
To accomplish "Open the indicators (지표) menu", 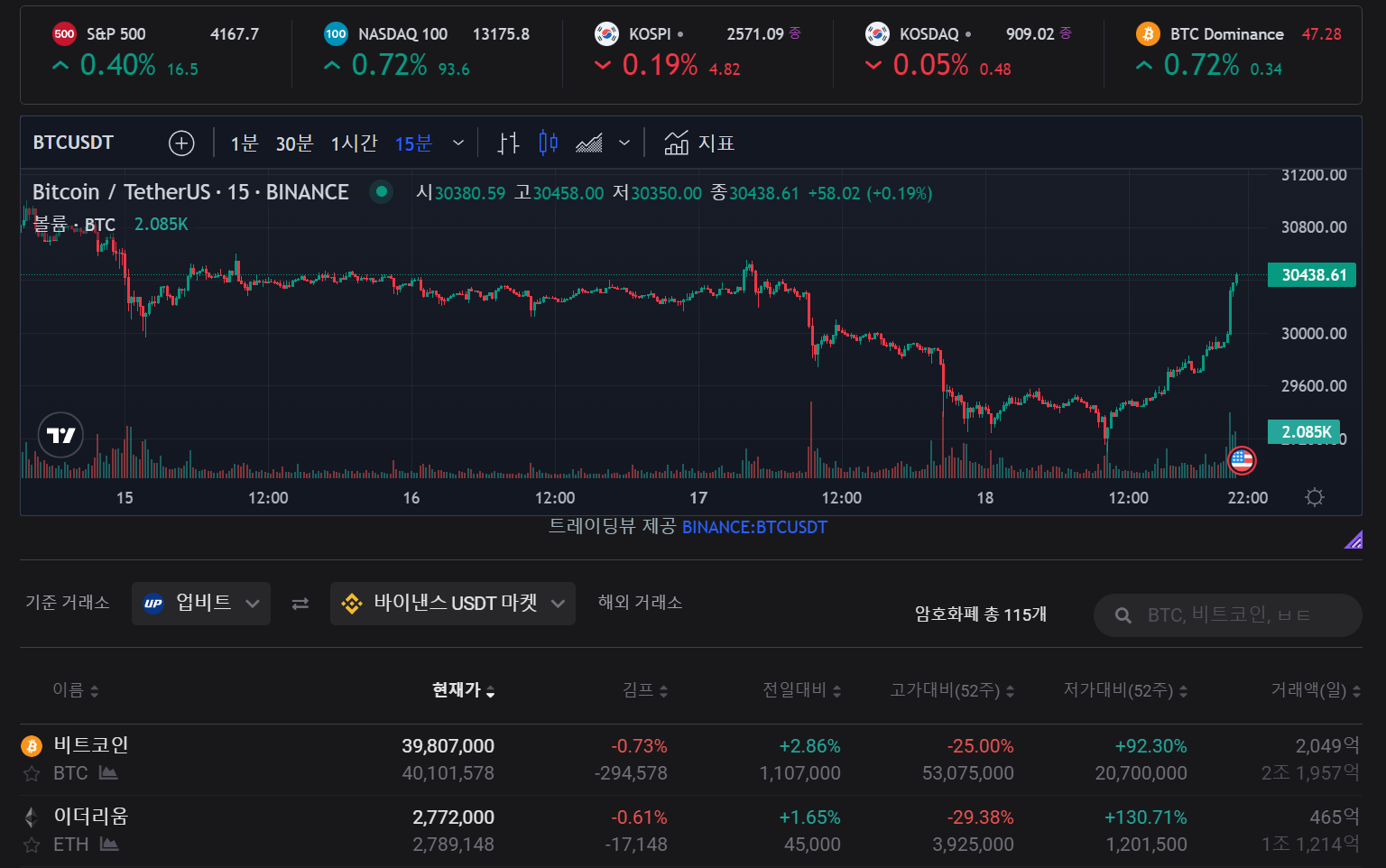I will coord(699,143).
